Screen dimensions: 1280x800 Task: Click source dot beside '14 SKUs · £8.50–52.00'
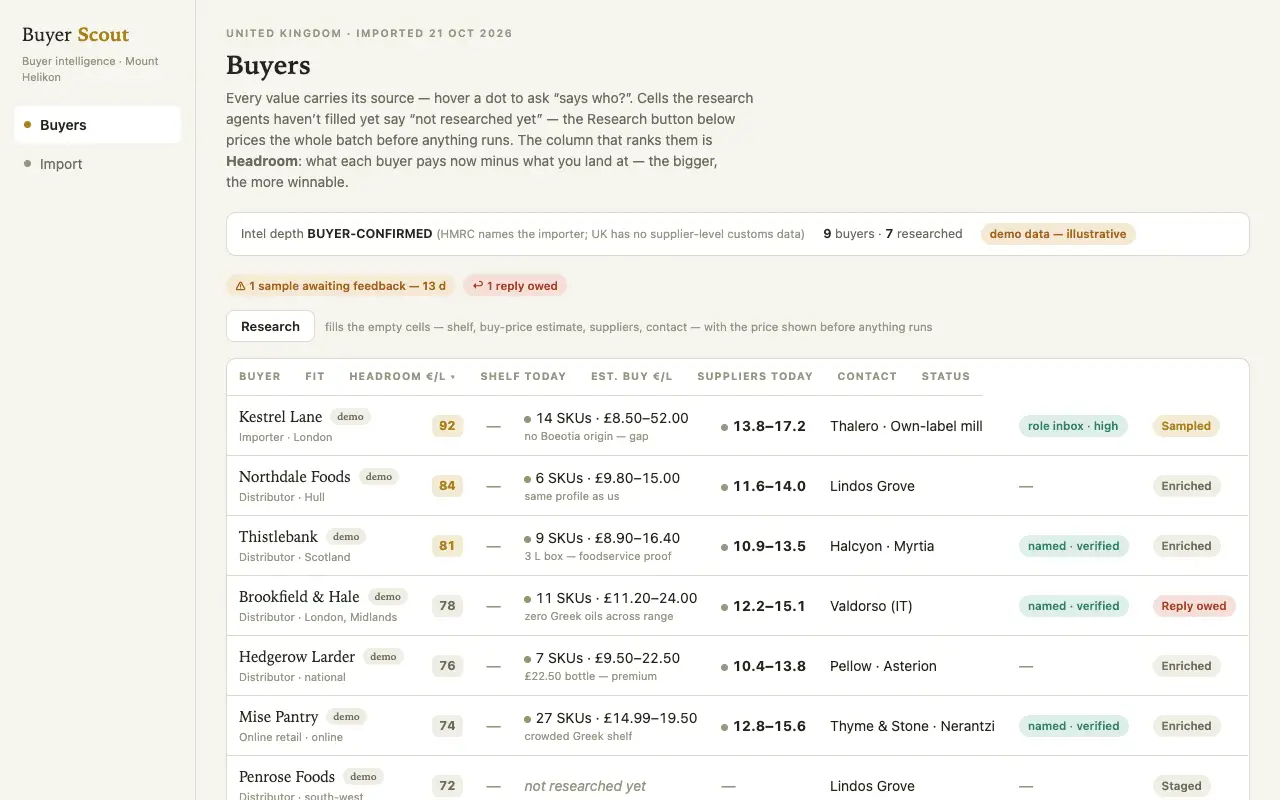tap(528, 419)
